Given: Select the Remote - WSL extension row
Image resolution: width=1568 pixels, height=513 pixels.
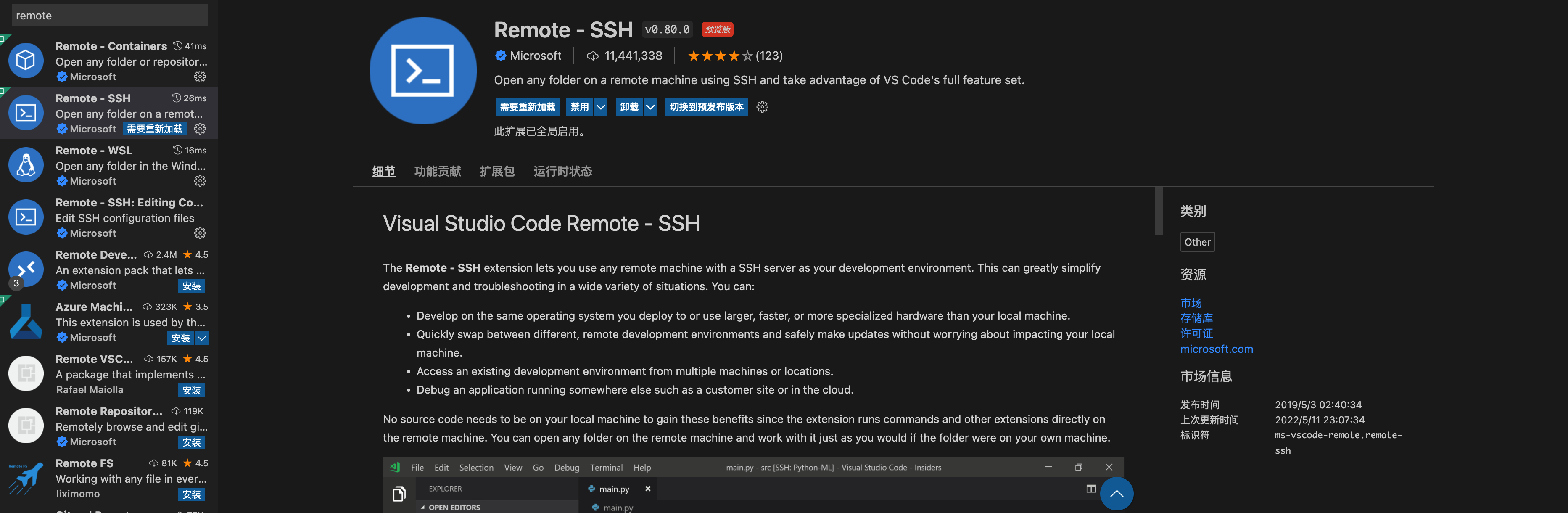Looking at the screenshot, I should pos(109,165).
